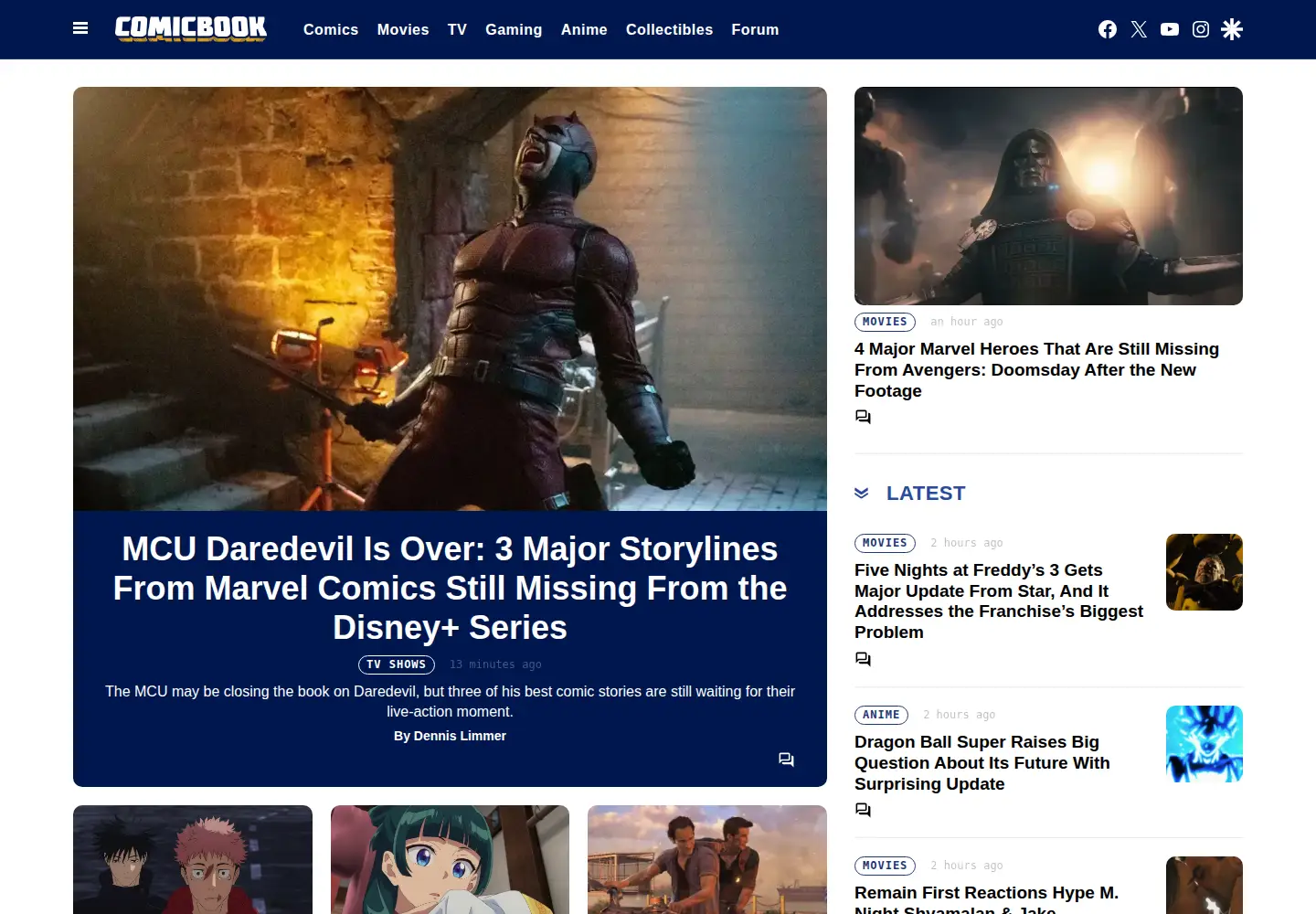
Task: Open the YouTube channel icon
Action: pyautogui.click(x=1170, y=29)
